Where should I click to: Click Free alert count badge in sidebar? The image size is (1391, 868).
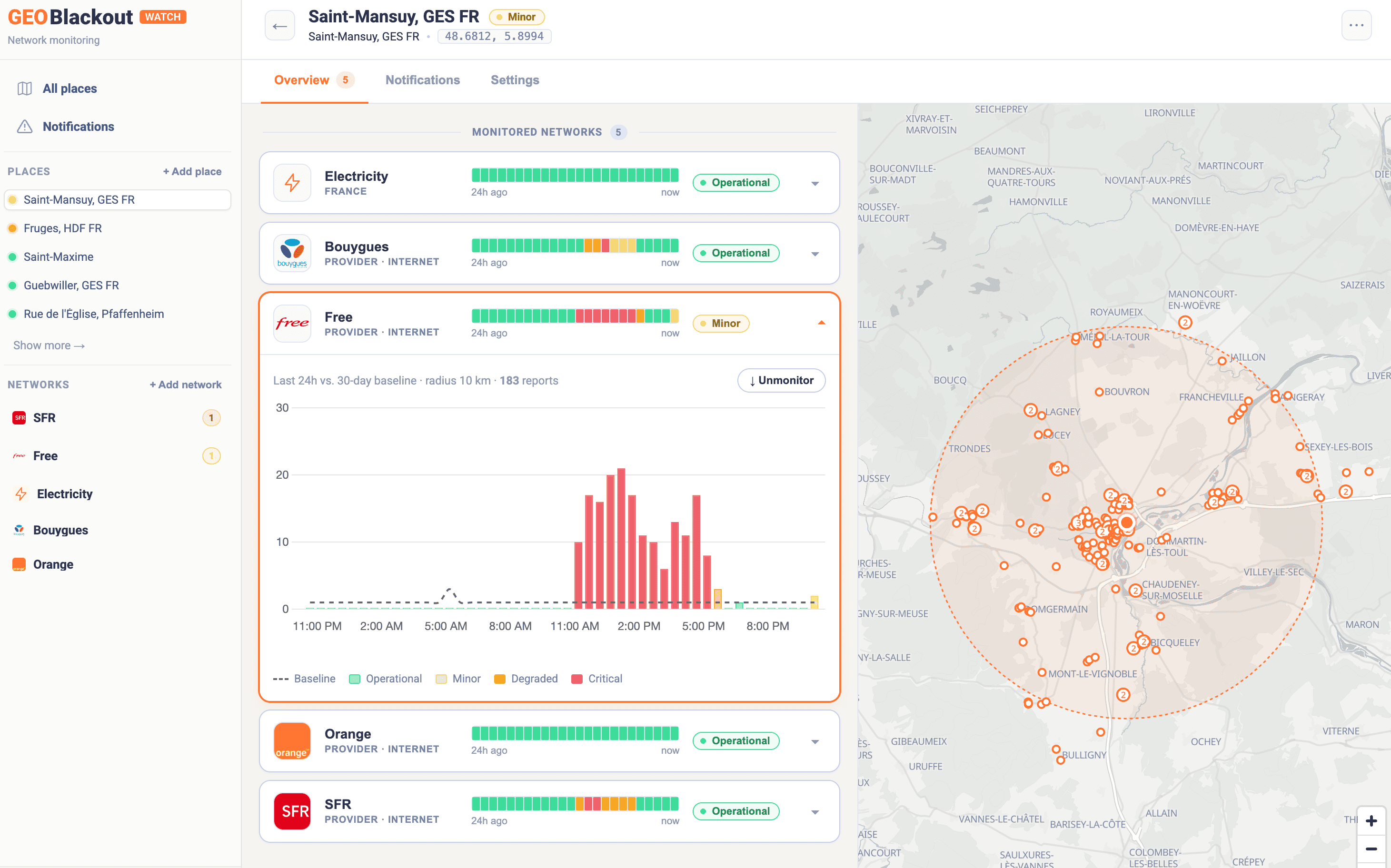click(211, 456)
